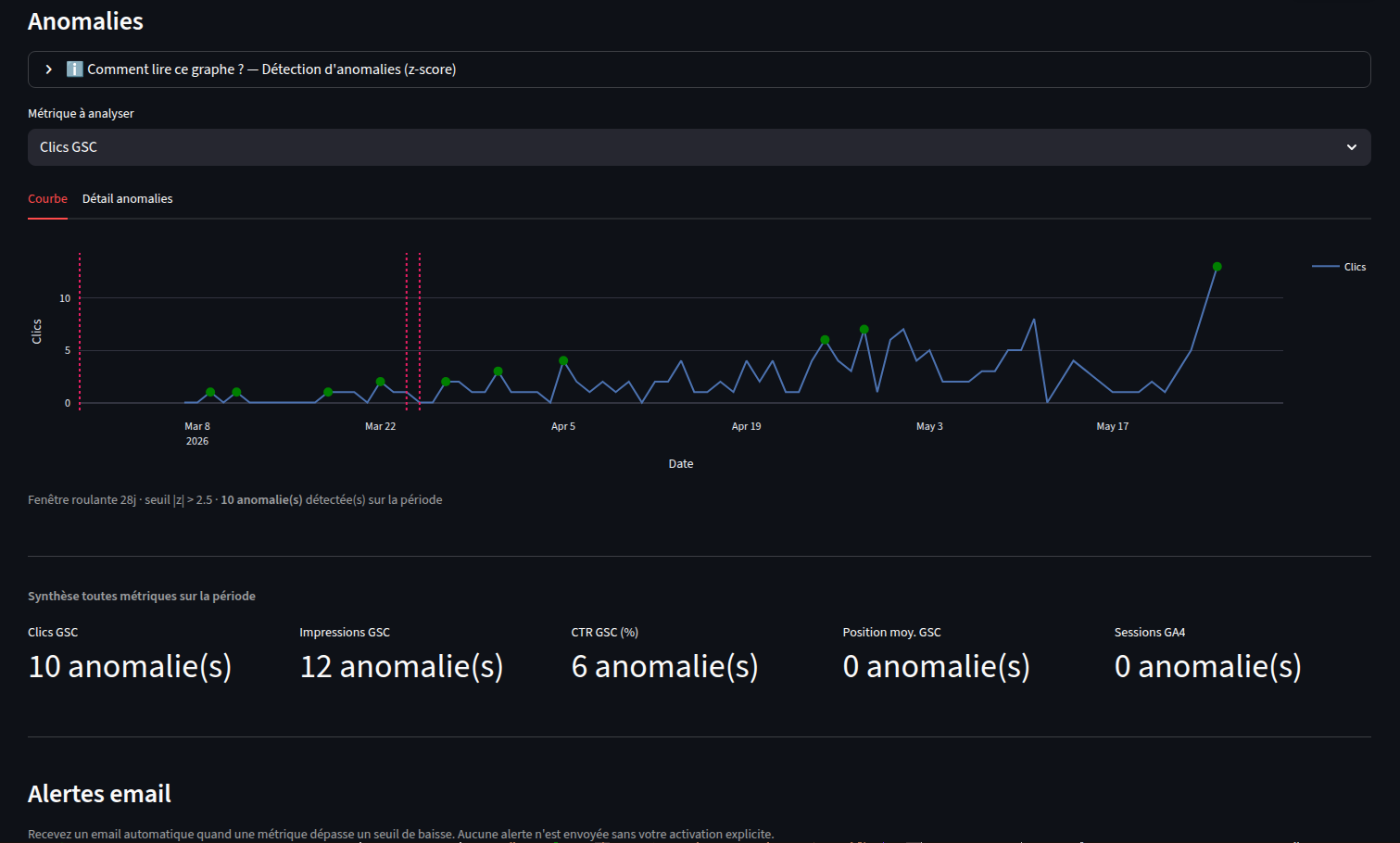Image resolution: width=1400 pixels, height=843 pixels.
Task: Toggle the 'Clics' legend entry in the chart
Action: pyautogui.click(x=1340, y=267)
